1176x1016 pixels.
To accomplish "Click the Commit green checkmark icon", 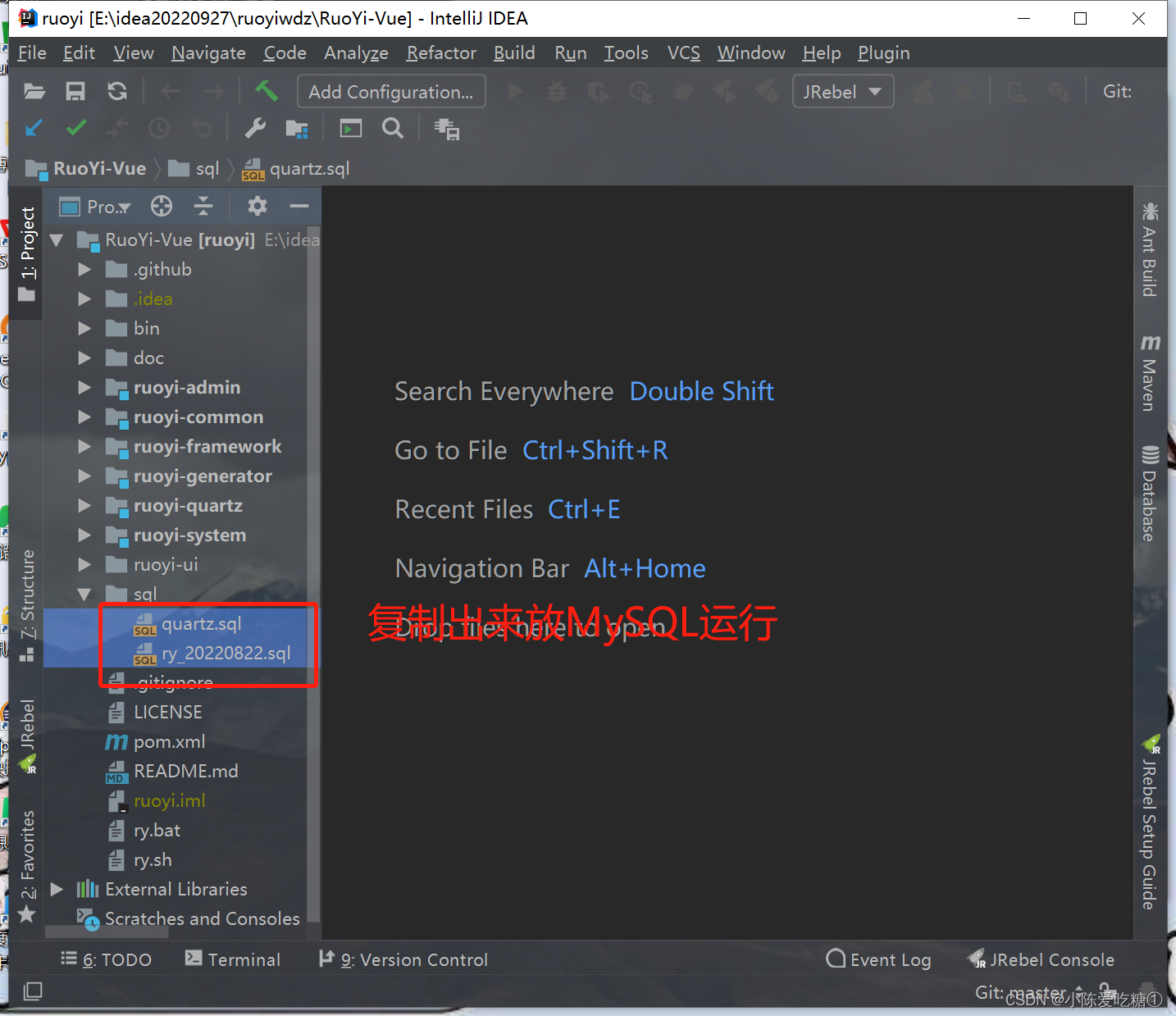I will click(x=76, y=128).
